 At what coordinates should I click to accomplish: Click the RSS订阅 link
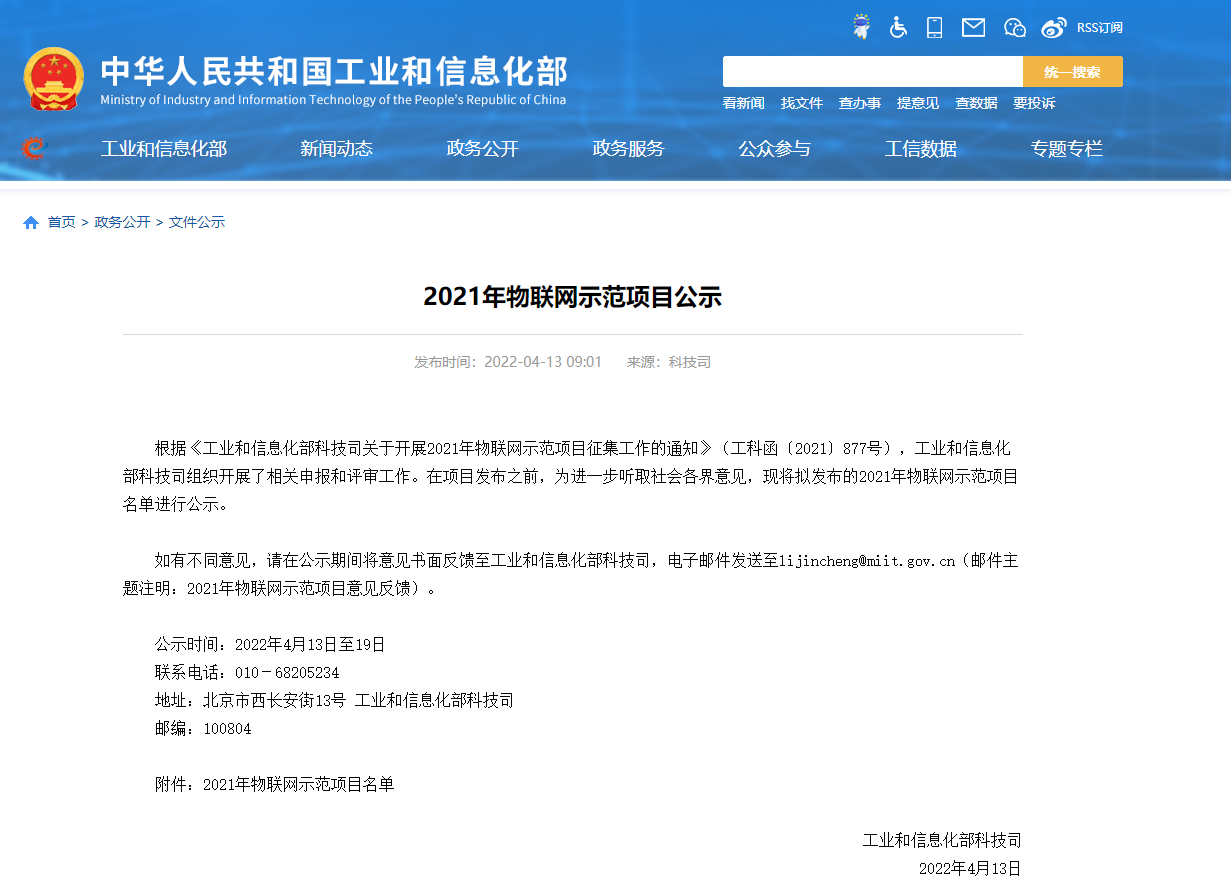click(x=1099, y=28)
